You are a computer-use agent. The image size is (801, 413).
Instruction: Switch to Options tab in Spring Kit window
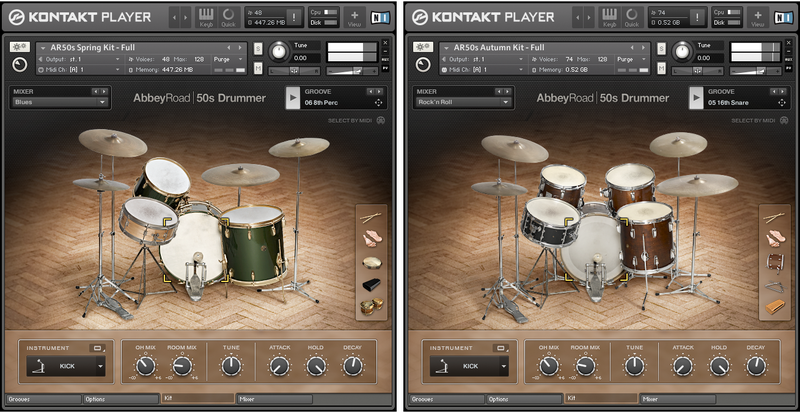coord(121,399)
